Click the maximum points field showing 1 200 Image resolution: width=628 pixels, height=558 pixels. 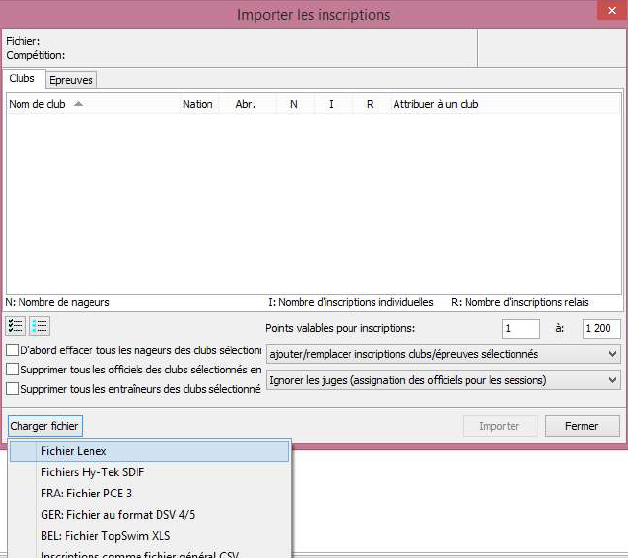coord(602,329)
